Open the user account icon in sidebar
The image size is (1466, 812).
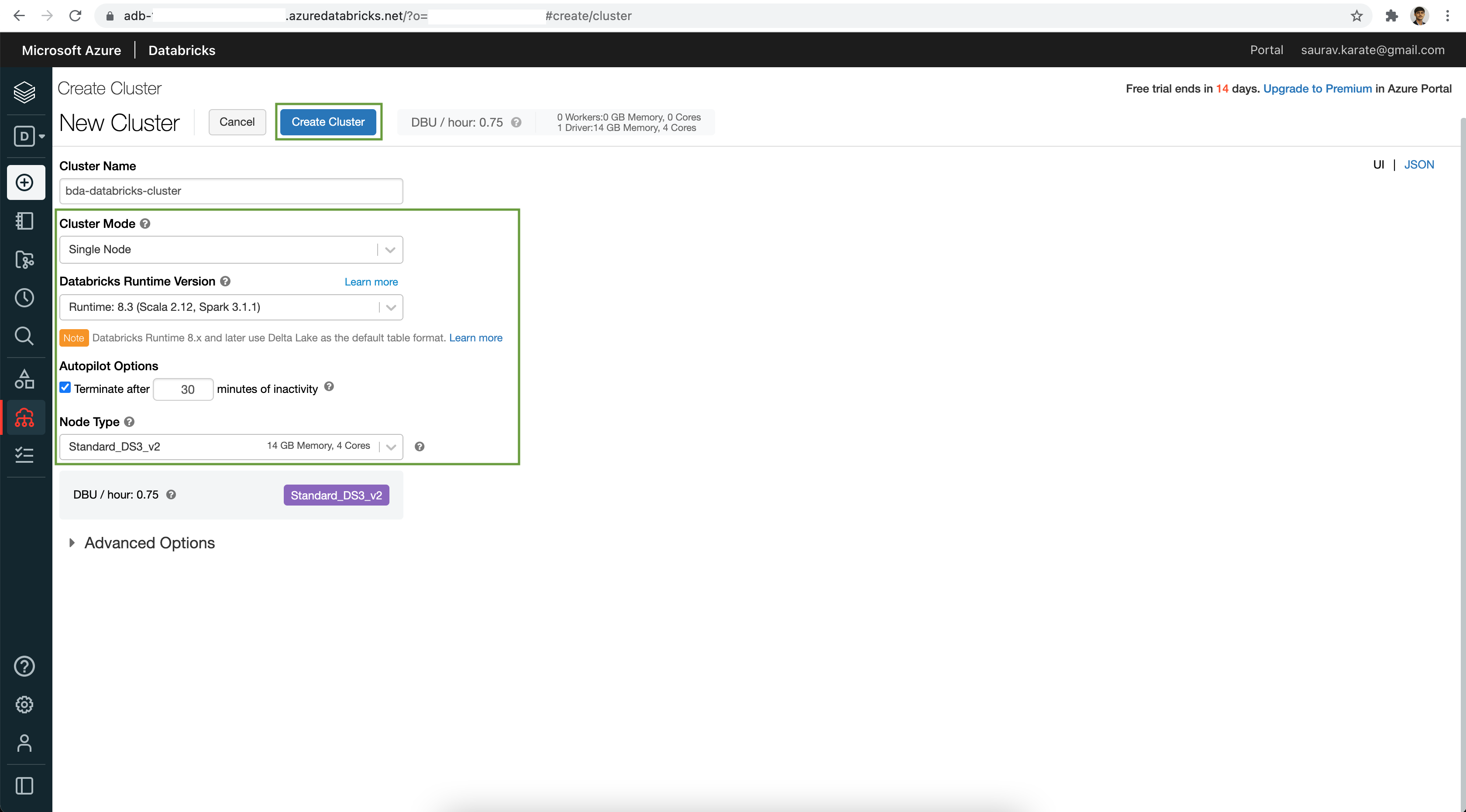coord(24,743)
